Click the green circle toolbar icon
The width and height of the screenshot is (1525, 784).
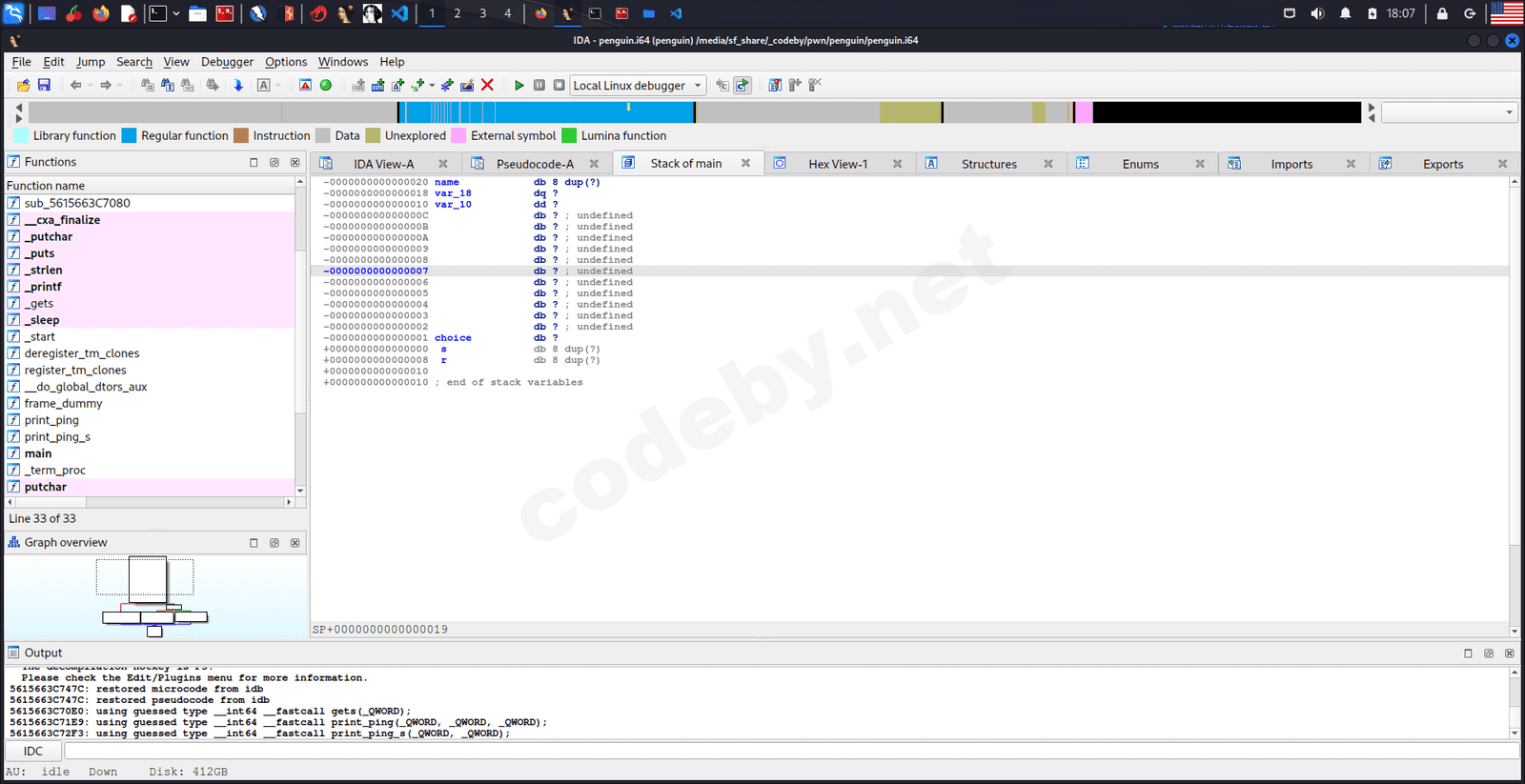coord(326,86)
